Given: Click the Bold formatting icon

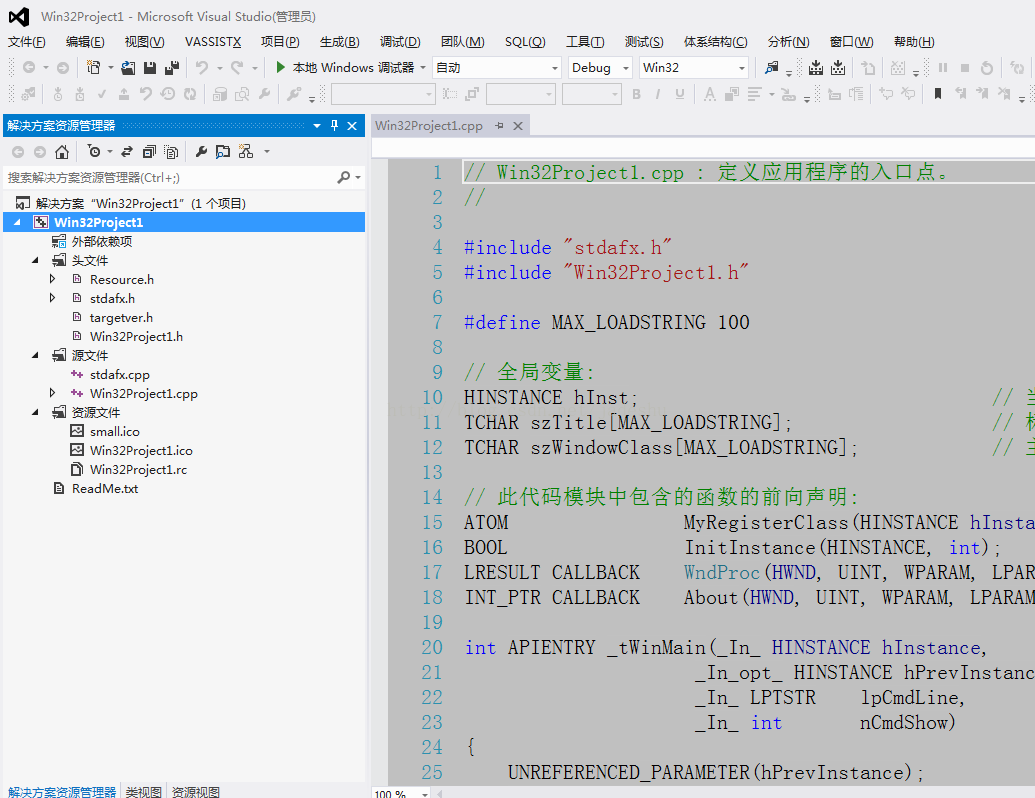Looking at the screenshot, I should pyautogui.click(x=636, y=94).
